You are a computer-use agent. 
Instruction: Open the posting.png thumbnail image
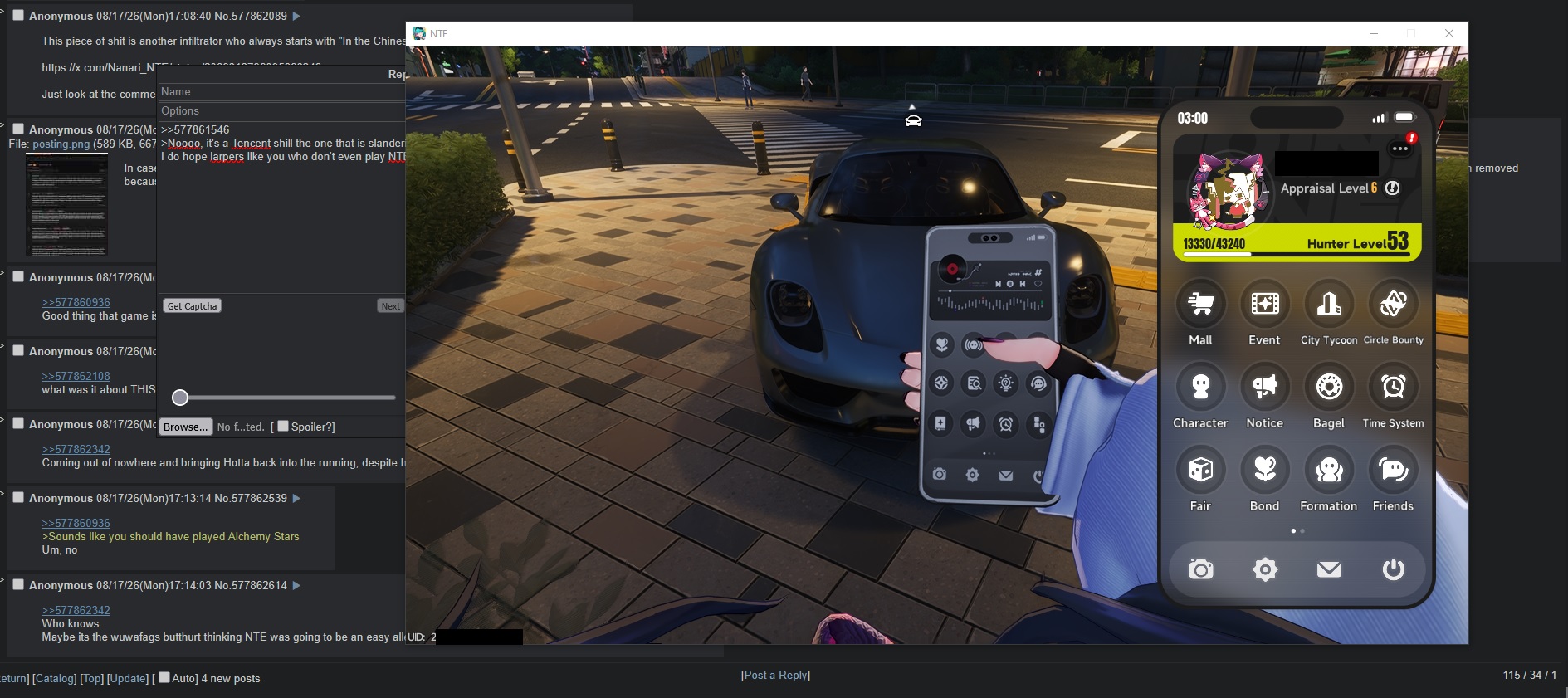tap(66, 205)
